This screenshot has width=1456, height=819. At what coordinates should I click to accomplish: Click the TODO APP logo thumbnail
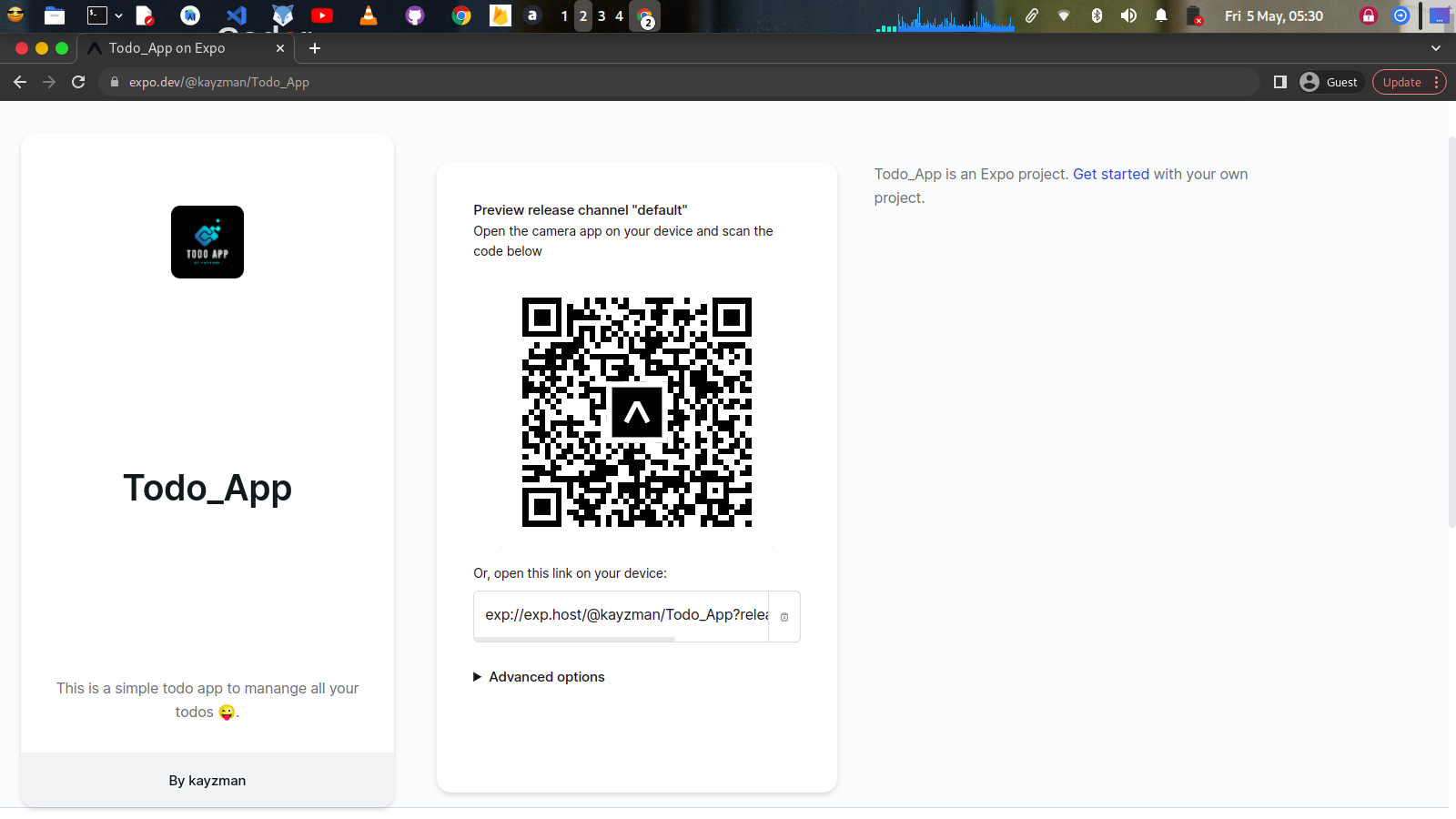(x=207, y=242)
